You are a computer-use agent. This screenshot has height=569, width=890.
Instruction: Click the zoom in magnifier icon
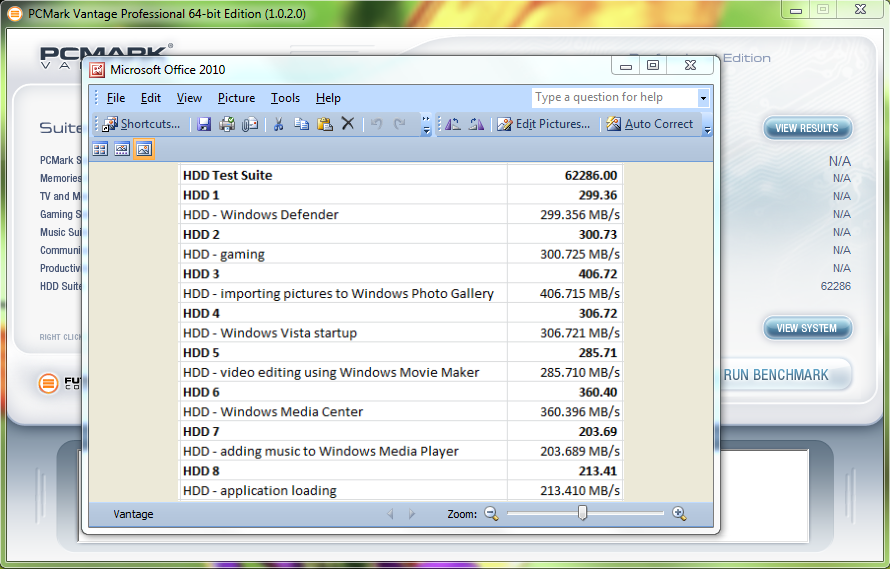pyautogui.click(x=679, y=513)
